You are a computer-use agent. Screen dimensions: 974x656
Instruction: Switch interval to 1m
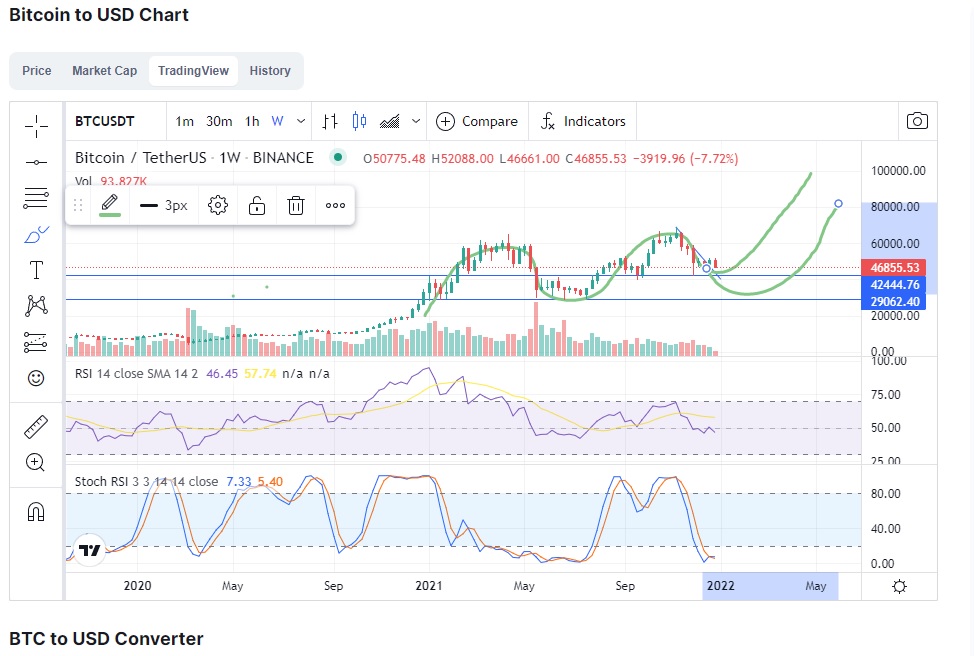point(184,121)
